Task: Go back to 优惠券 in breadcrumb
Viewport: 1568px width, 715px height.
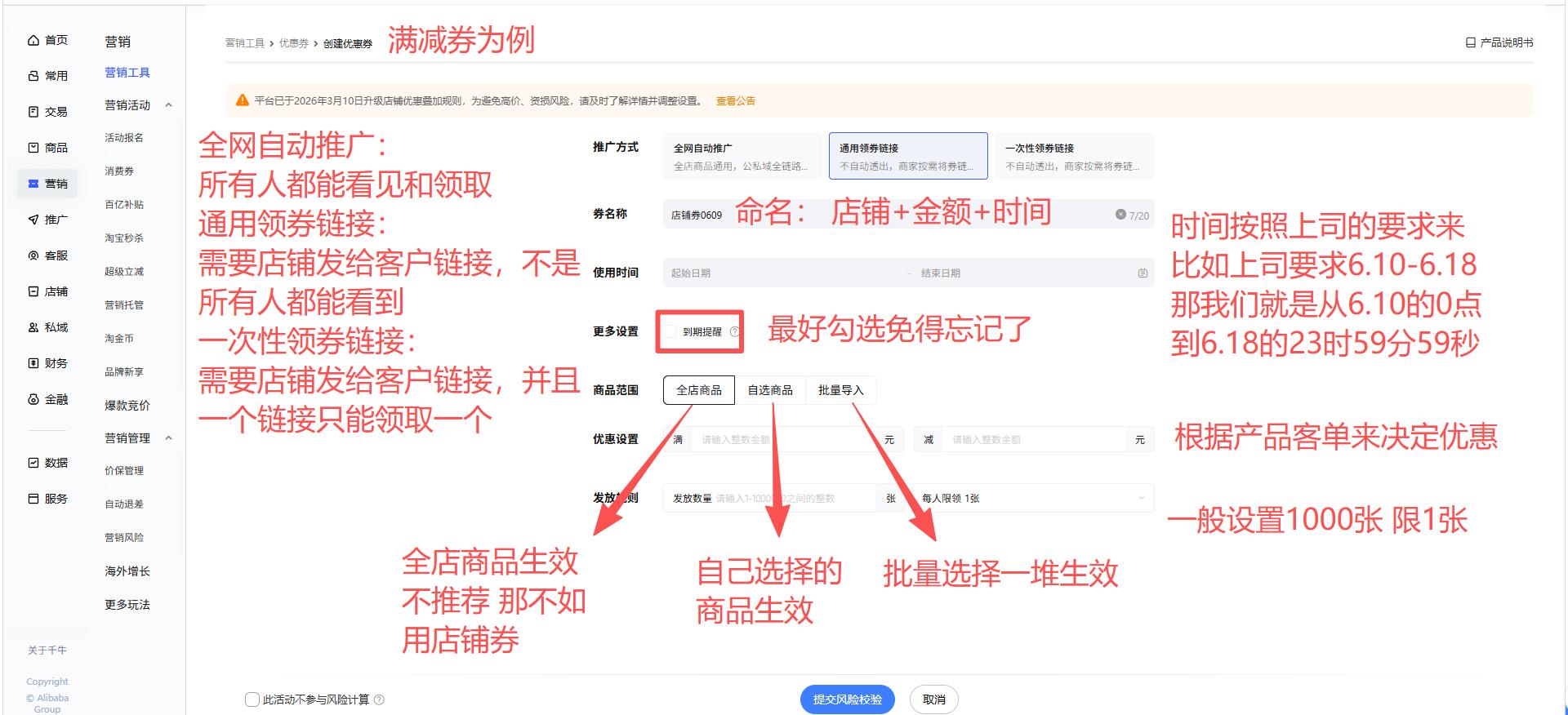Action: 294,43
